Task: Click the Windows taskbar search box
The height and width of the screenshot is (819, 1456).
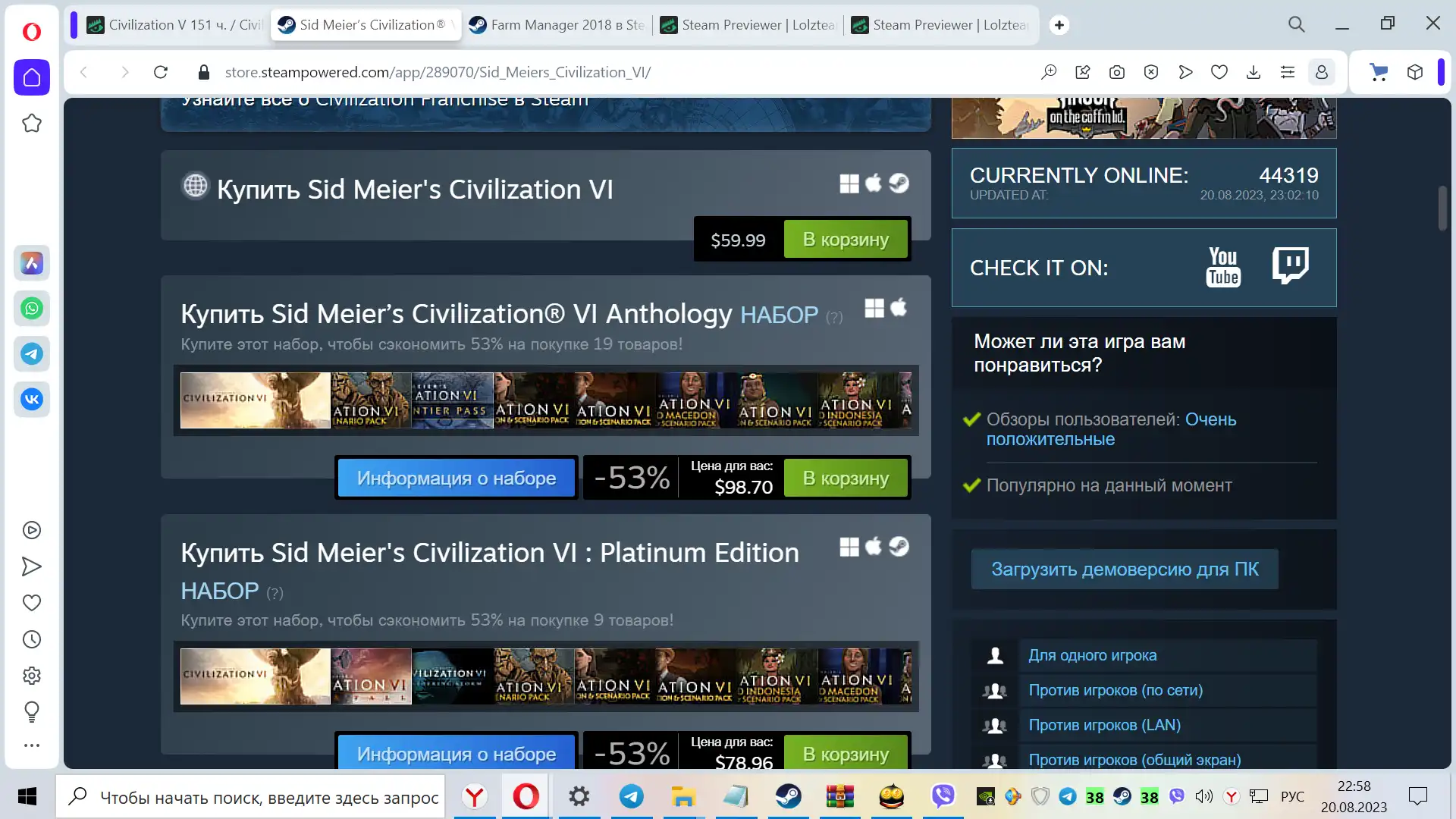Action: [250, 797]
